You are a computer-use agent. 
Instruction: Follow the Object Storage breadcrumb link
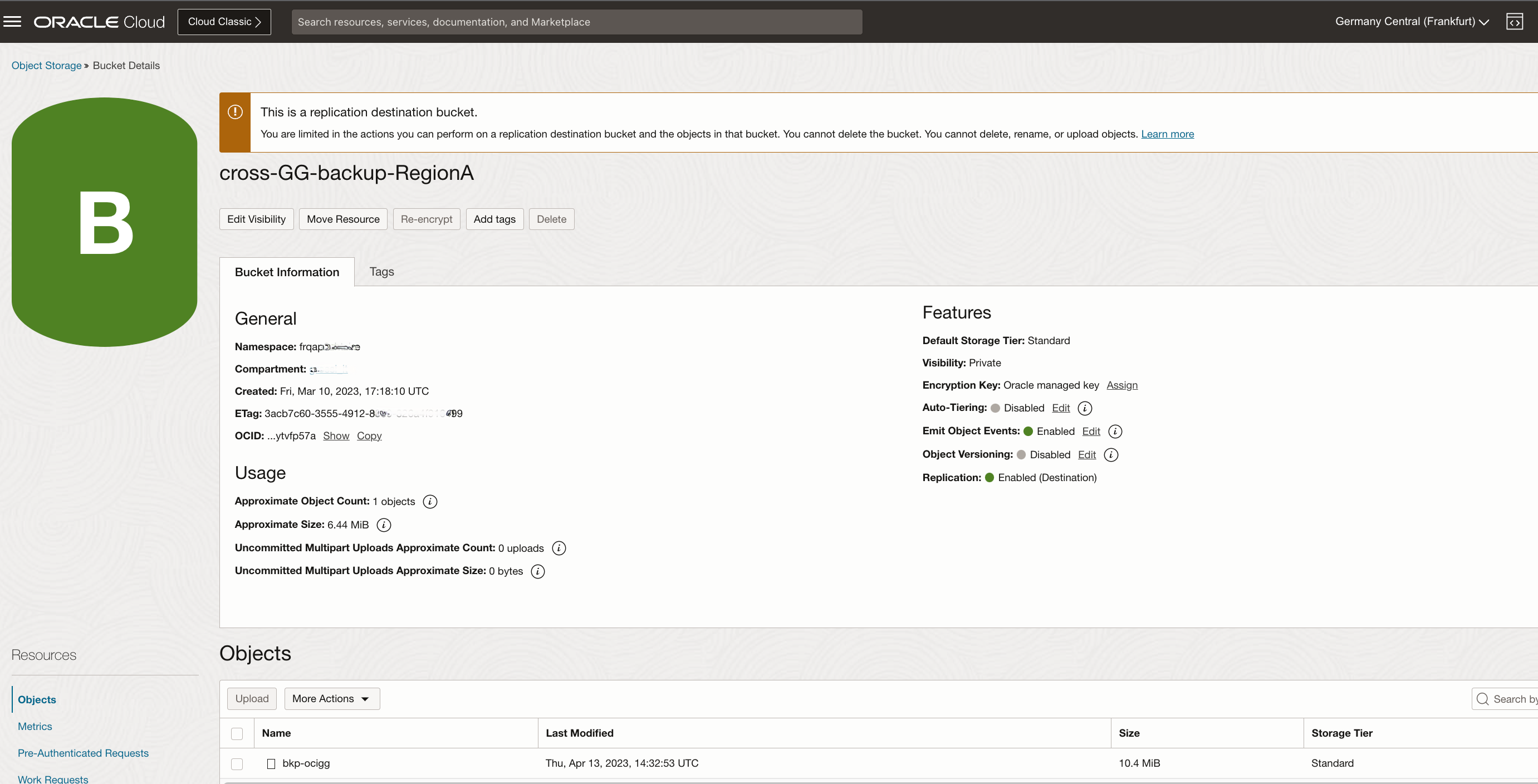47,65
